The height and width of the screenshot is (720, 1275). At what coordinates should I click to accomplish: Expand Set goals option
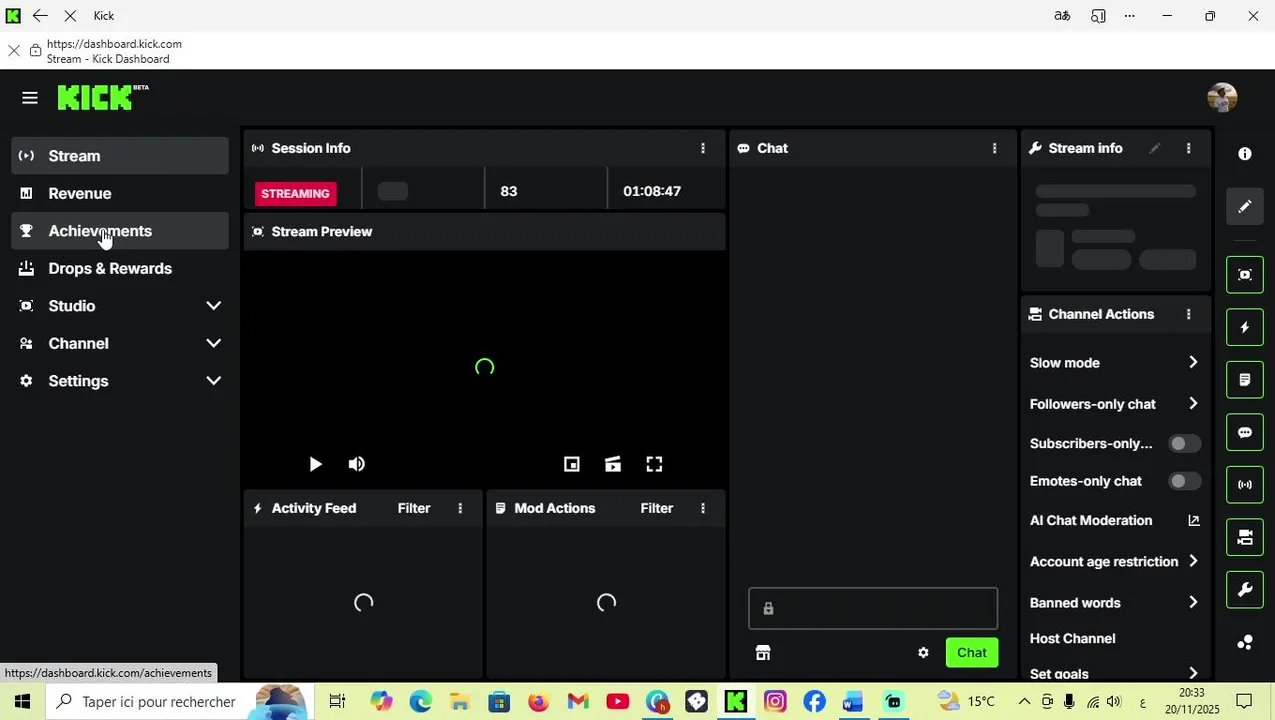pos(1115,674)
